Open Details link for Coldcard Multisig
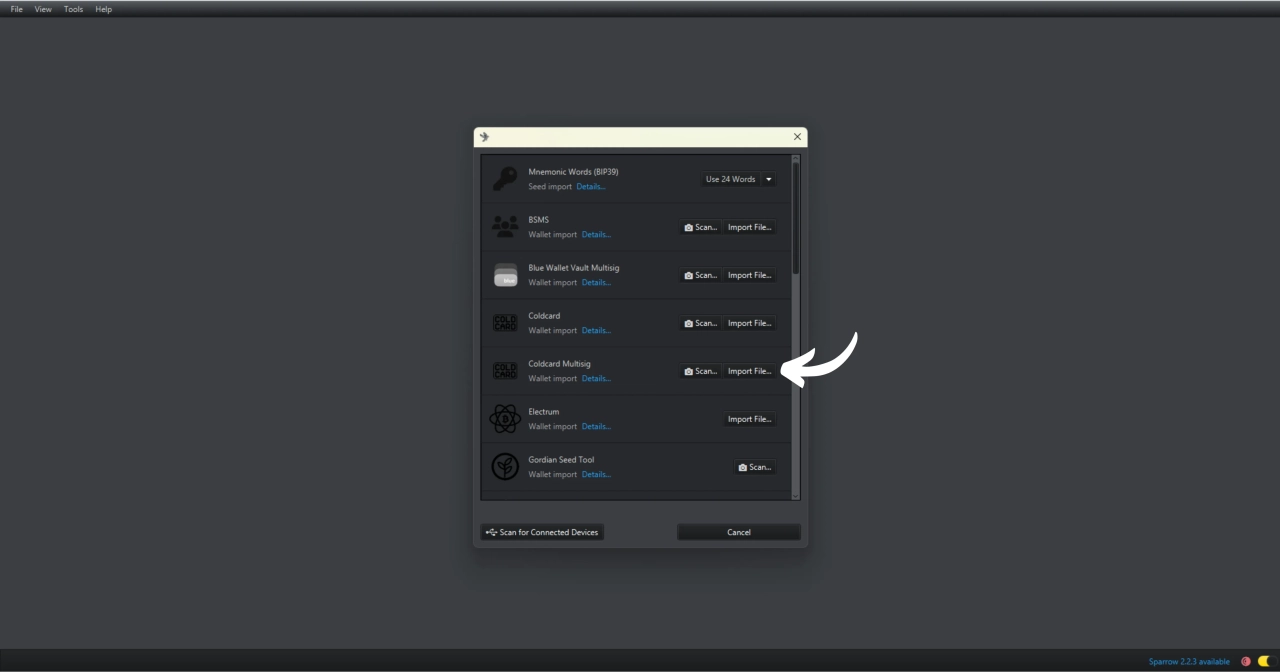The height and width of the screenshot is (672, 1280). (x=596, y=379)
